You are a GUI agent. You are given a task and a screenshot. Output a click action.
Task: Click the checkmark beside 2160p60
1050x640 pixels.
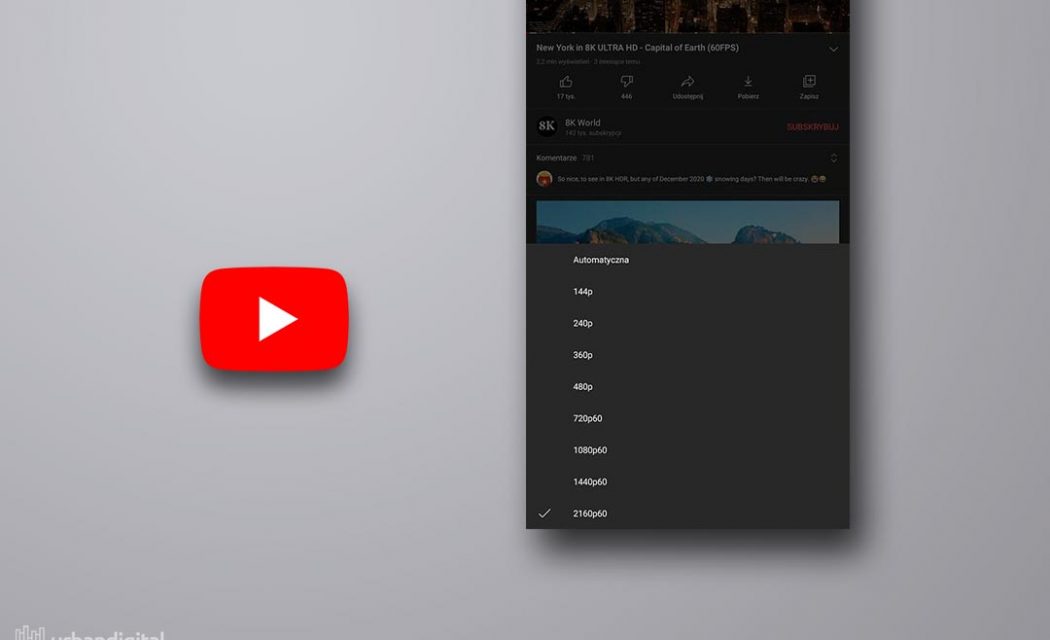(543, 513)
